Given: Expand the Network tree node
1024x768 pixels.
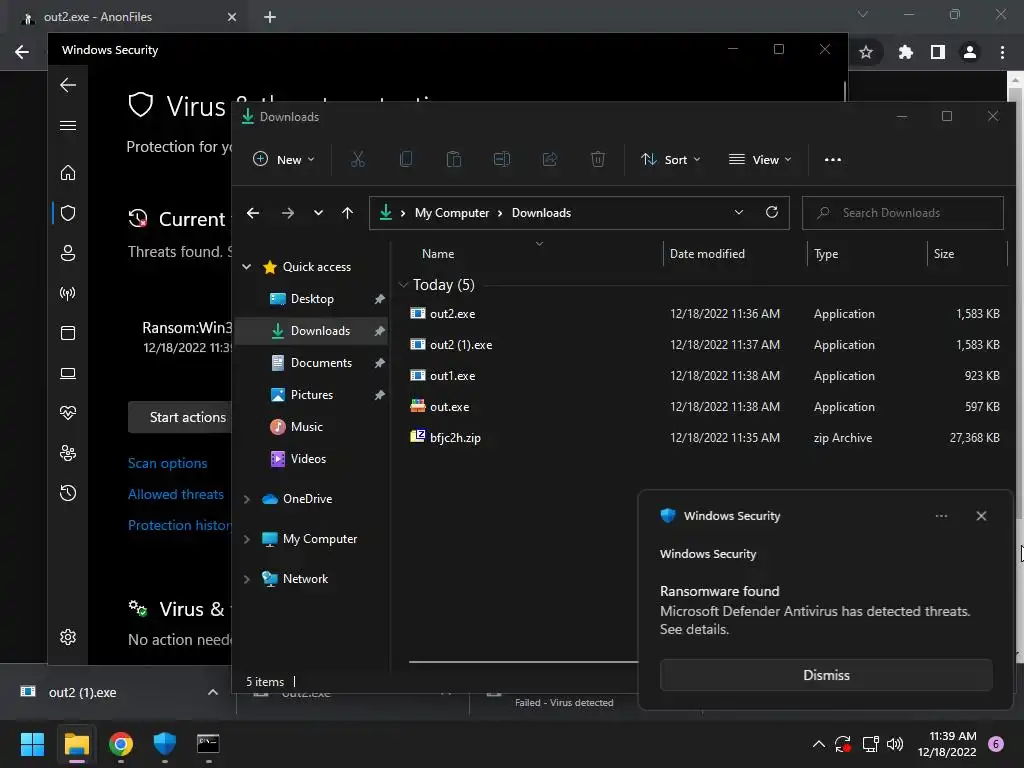Looking at the screenshot, I should [247, 579].
